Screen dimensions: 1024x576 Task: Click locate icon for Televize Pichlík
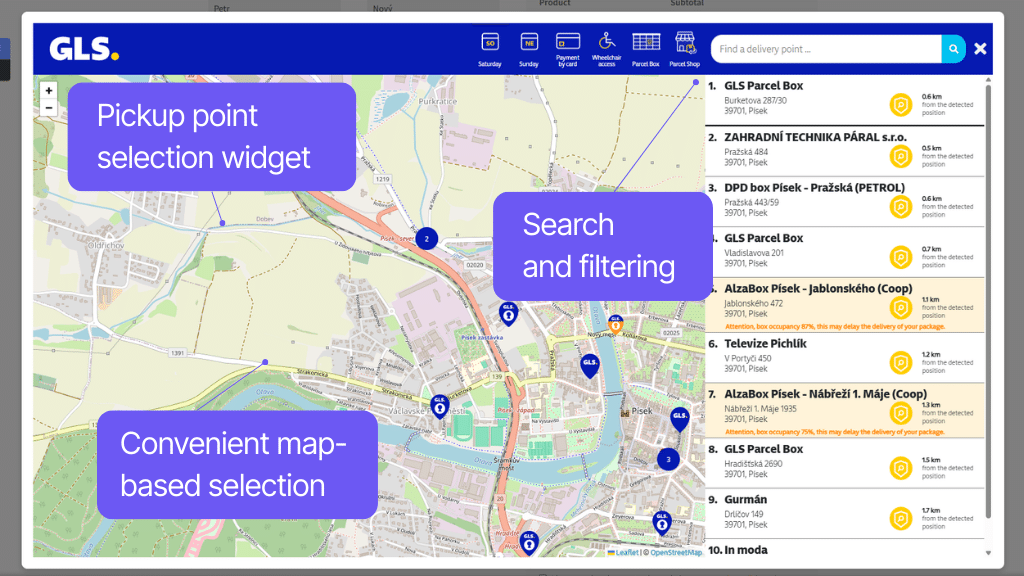pyautogui.click(x=901, y=362)
